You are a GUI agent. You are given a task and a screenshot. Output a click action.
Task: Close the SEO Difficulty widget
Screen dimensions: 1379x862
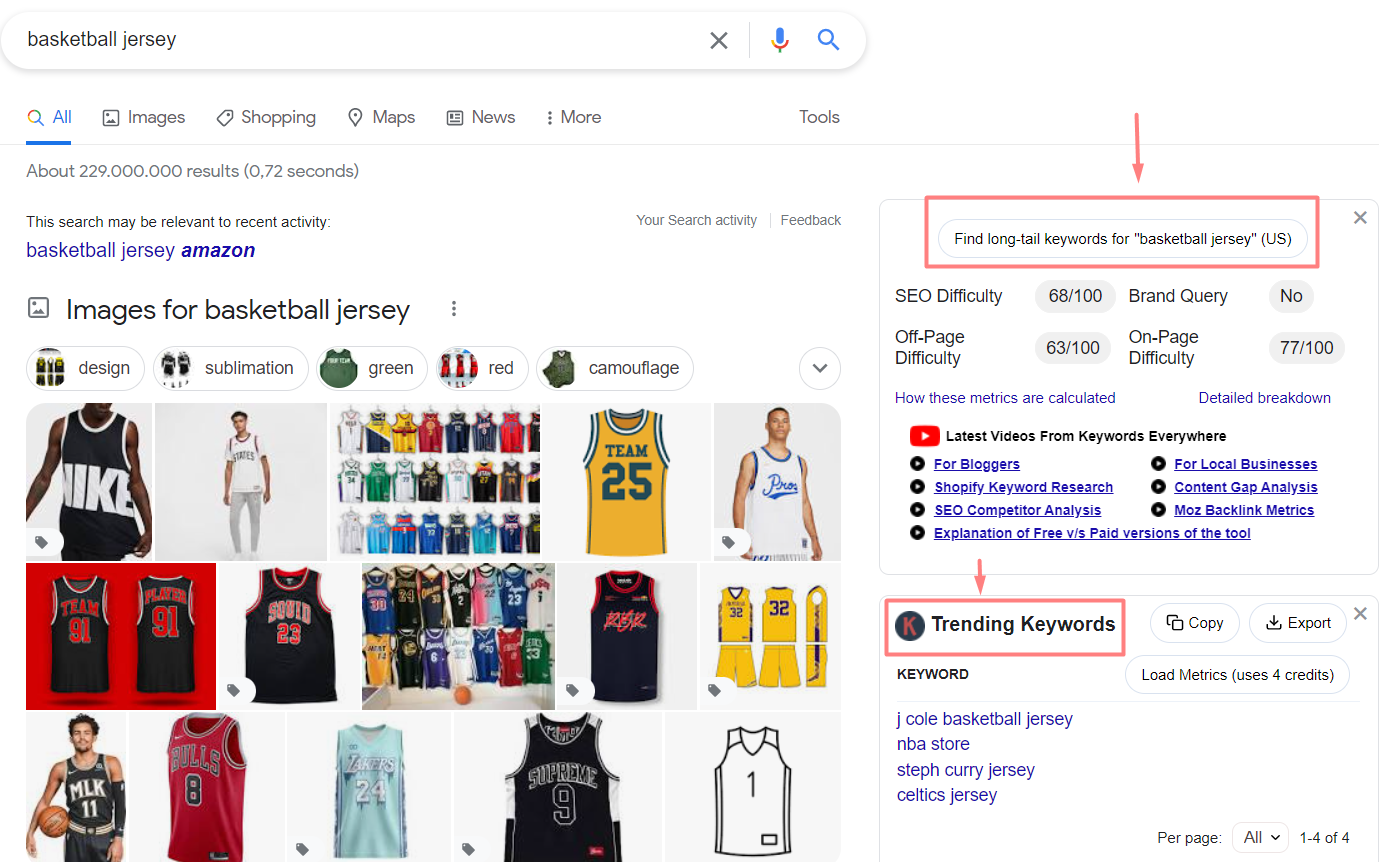coord(1360,218)
